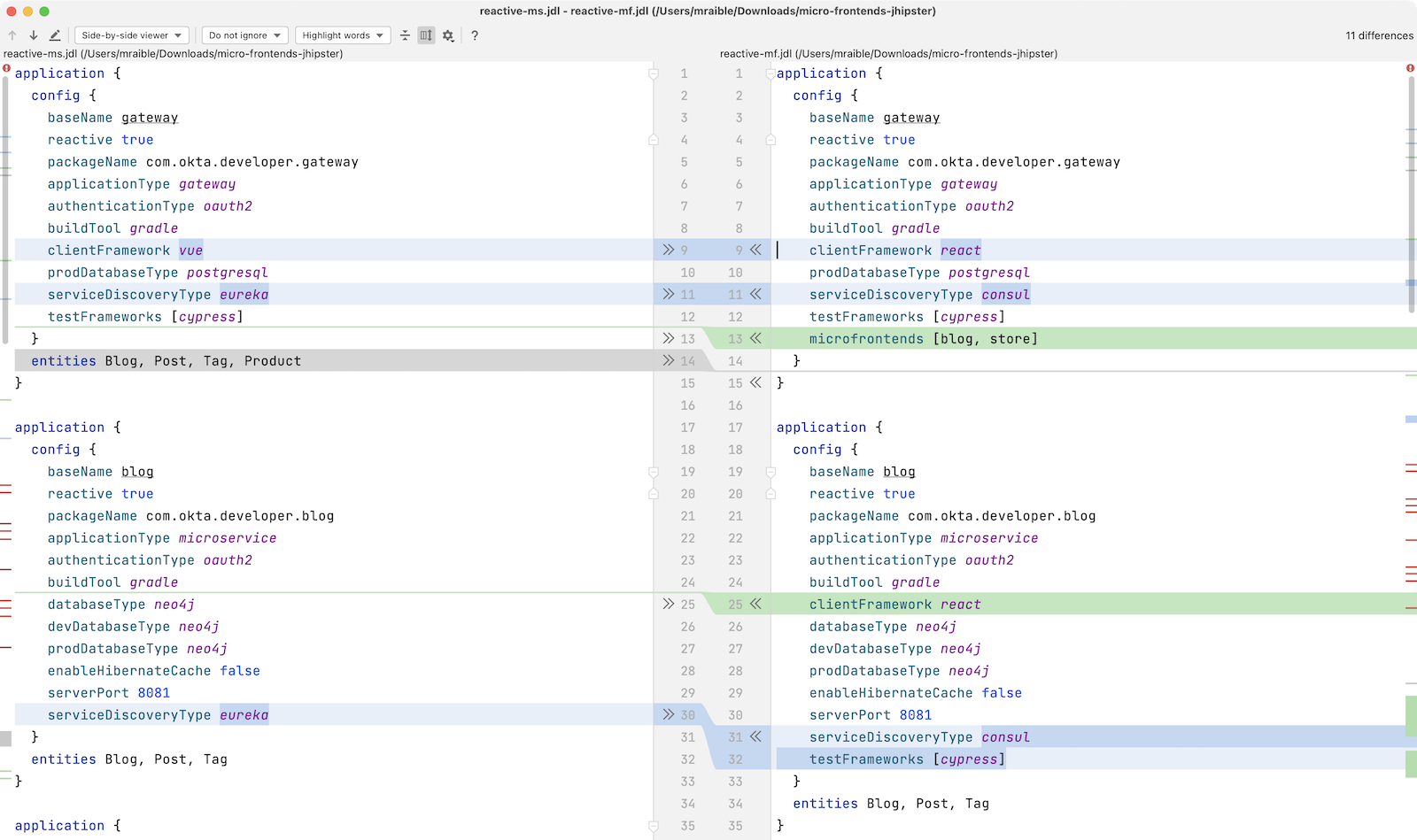Click right pane error indicator icon

1410,68
